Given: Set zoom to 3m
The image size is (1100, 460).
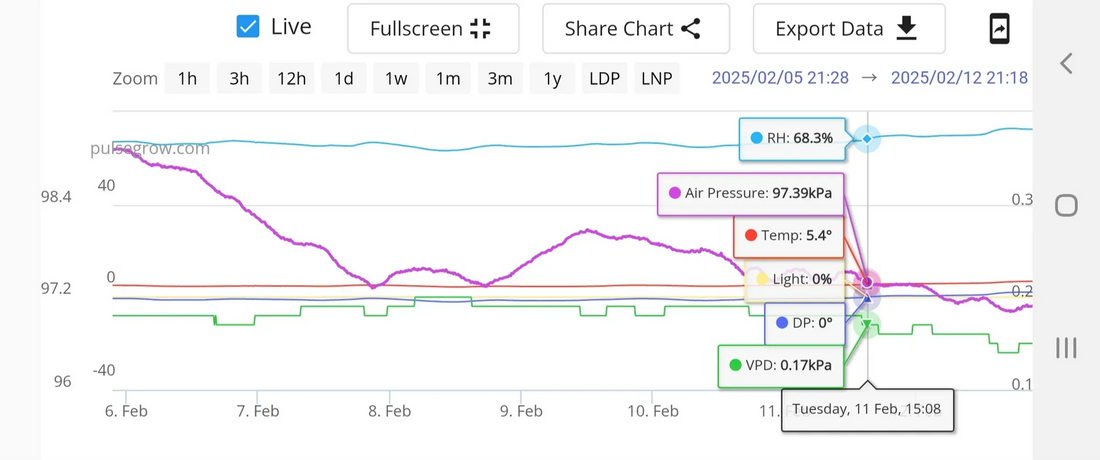Looking at the screenshot, I should (499, 79).
